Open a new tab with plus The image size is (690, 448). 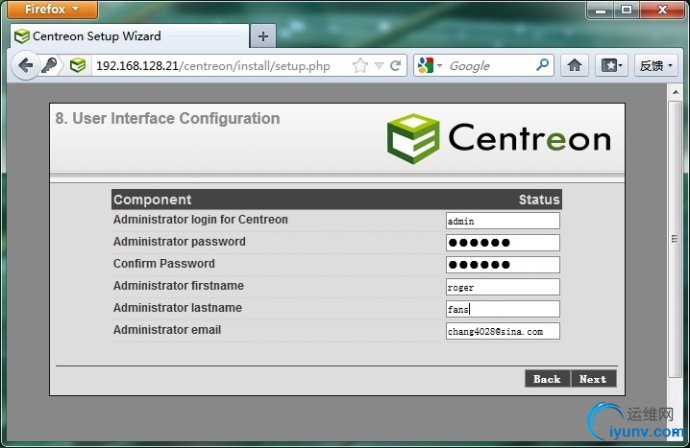click(263, 37)
